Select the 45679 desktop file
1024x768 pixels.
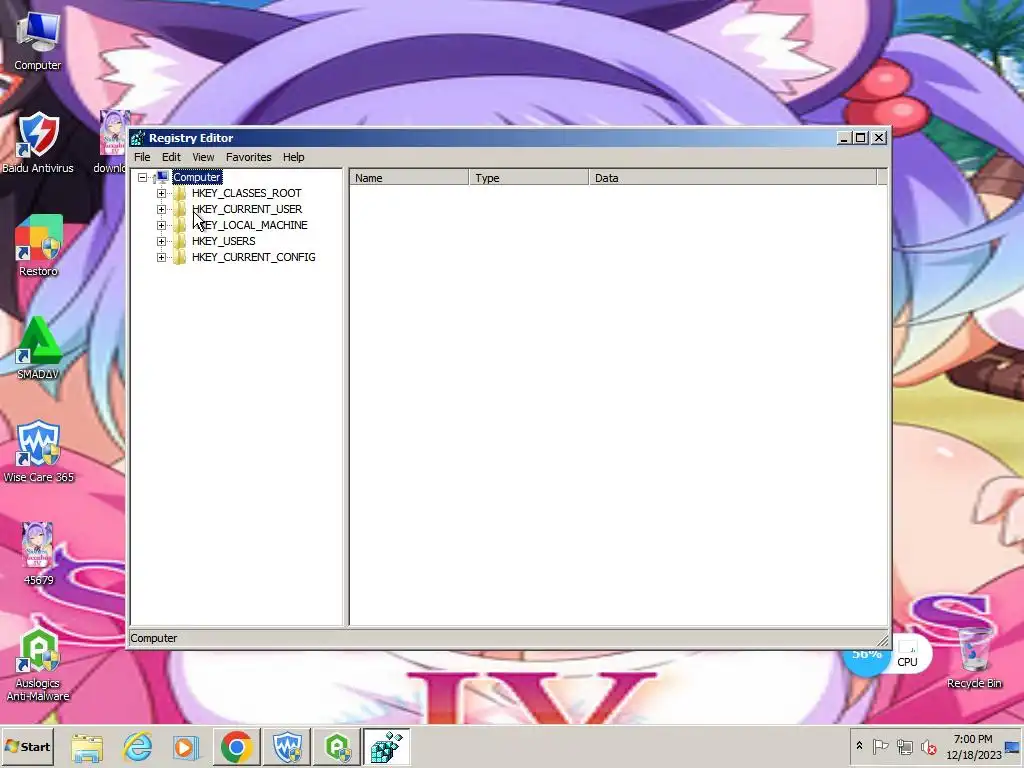[38, 554]
